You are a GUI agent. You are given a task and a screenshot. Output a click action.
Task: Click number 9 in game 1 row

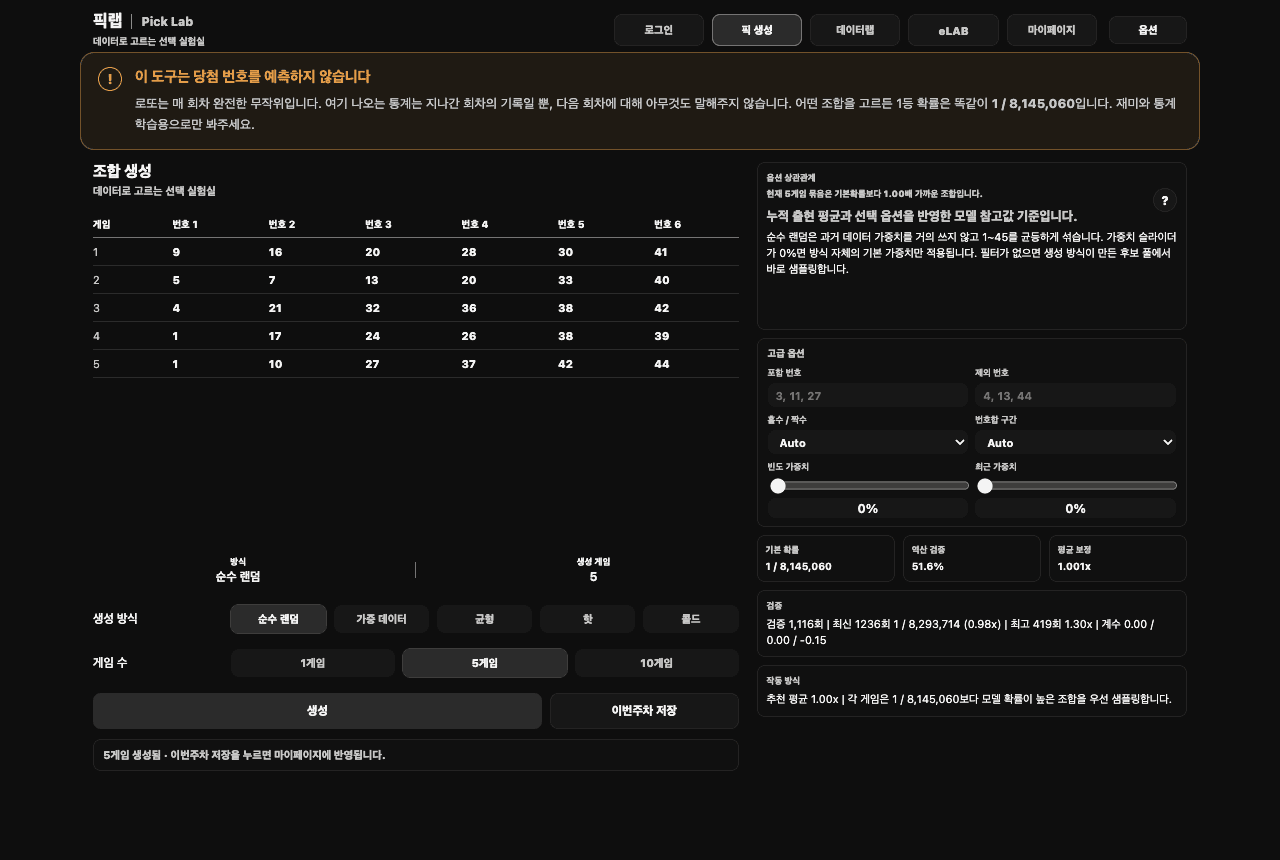pos(176,252)
